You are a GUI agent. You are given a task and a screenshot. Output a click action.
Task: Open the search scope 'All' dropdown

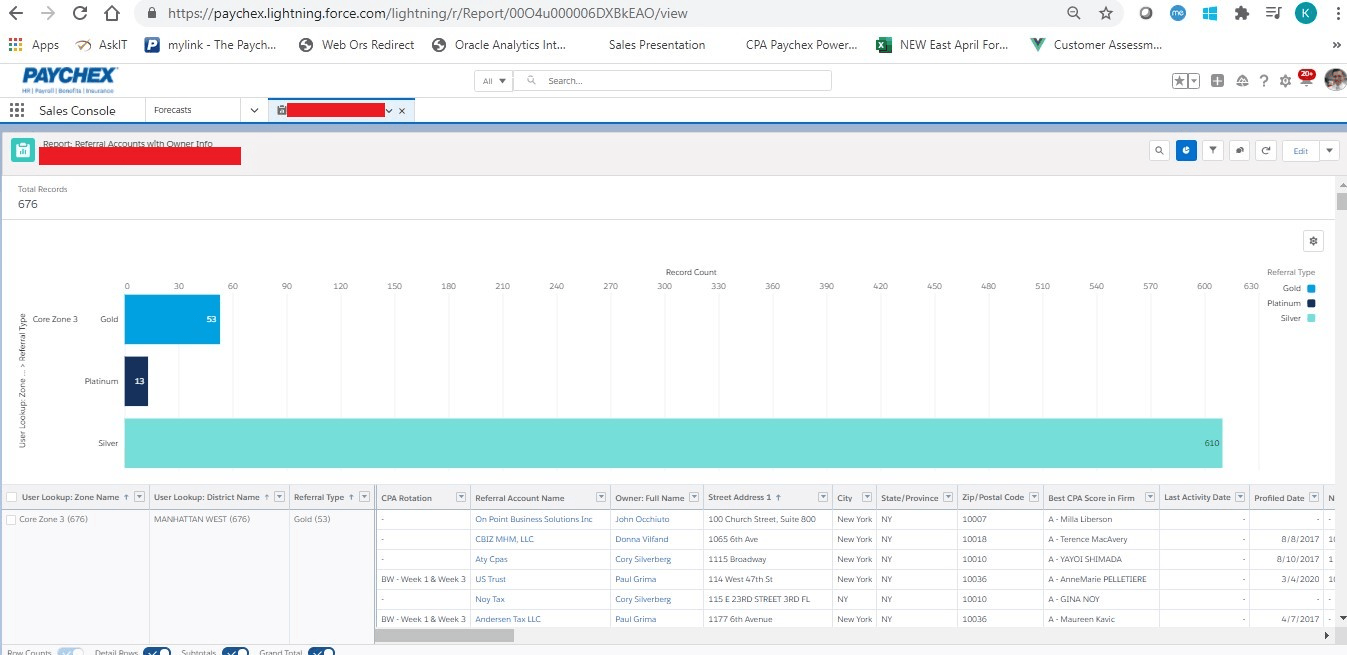pos(493,80)
